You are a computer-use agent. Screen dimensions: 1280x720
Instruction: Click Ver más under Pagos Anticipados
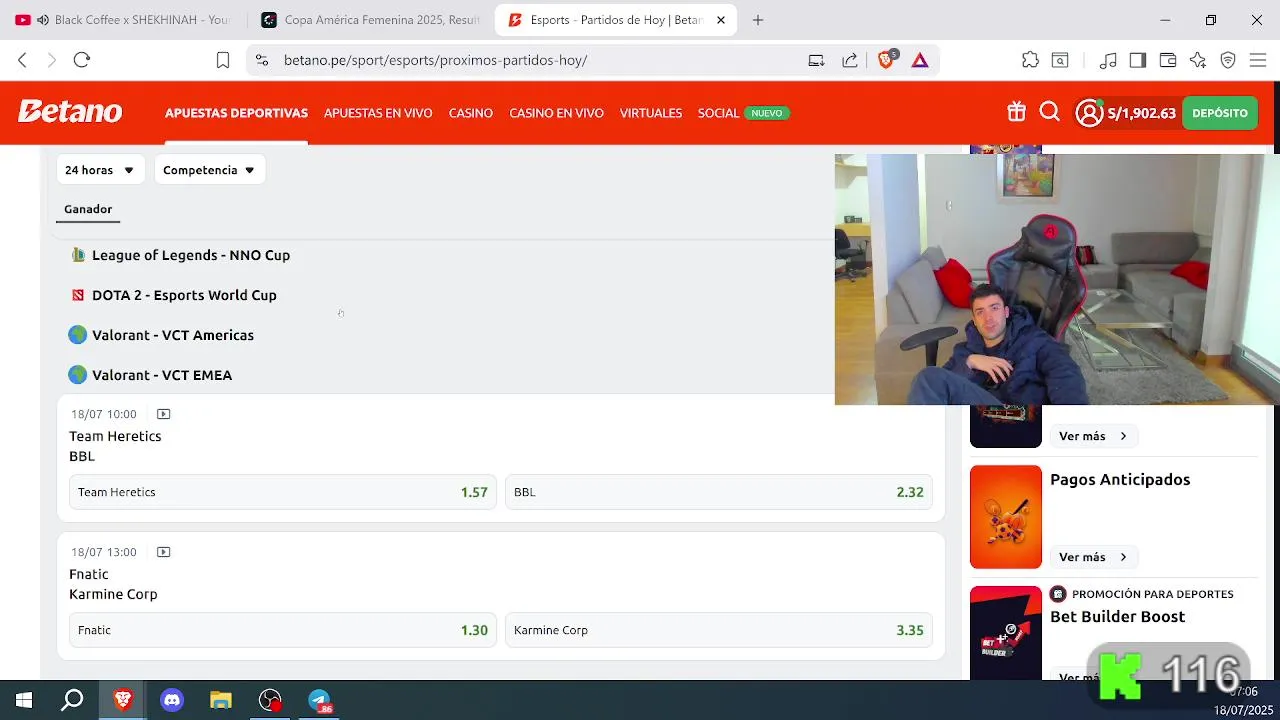1093,557
